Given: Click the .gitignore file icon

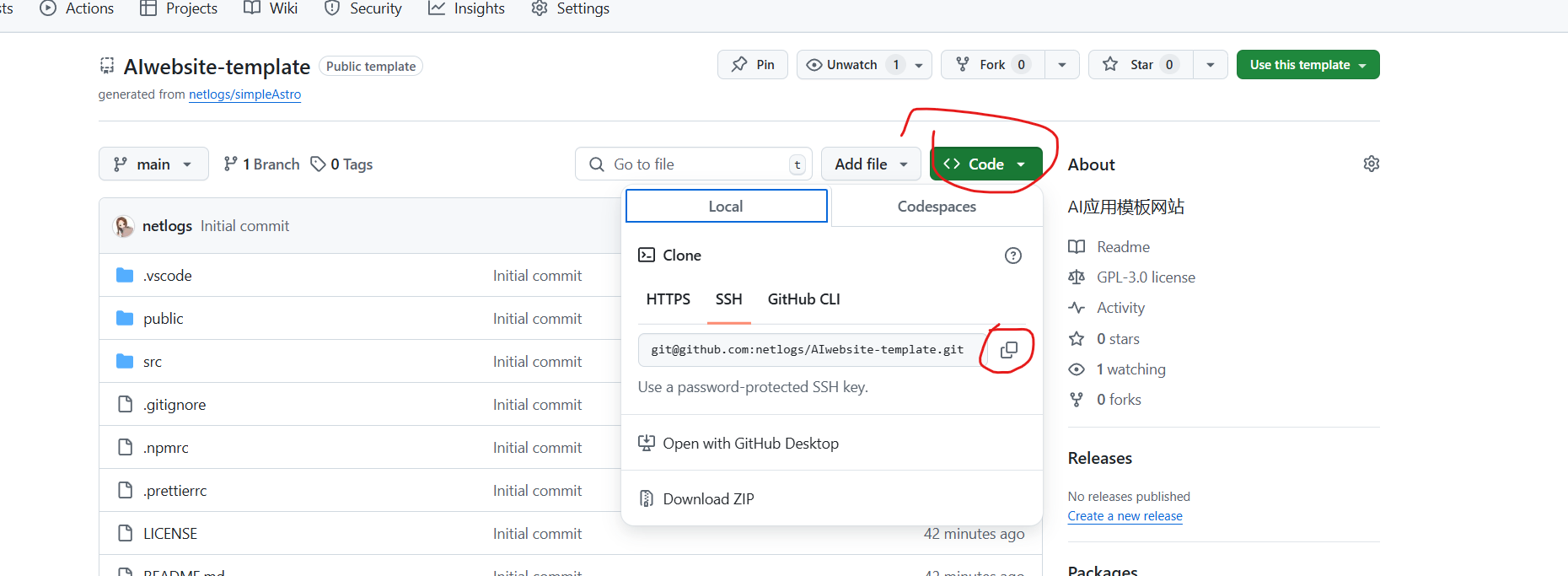Looking at the screenshot, I should click(x=126, y=404).
